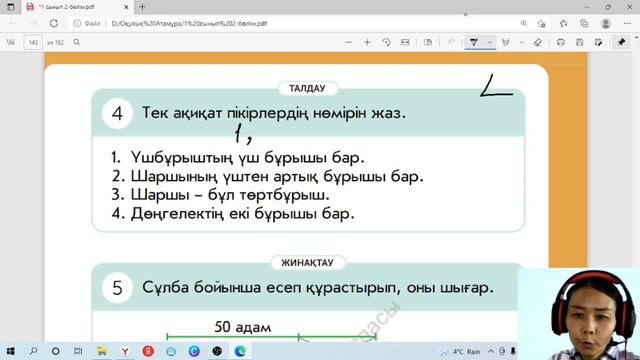Screen dimensions: 640x360
Task: Open the weather widget showing 4°C Rain
Action: 461,351
